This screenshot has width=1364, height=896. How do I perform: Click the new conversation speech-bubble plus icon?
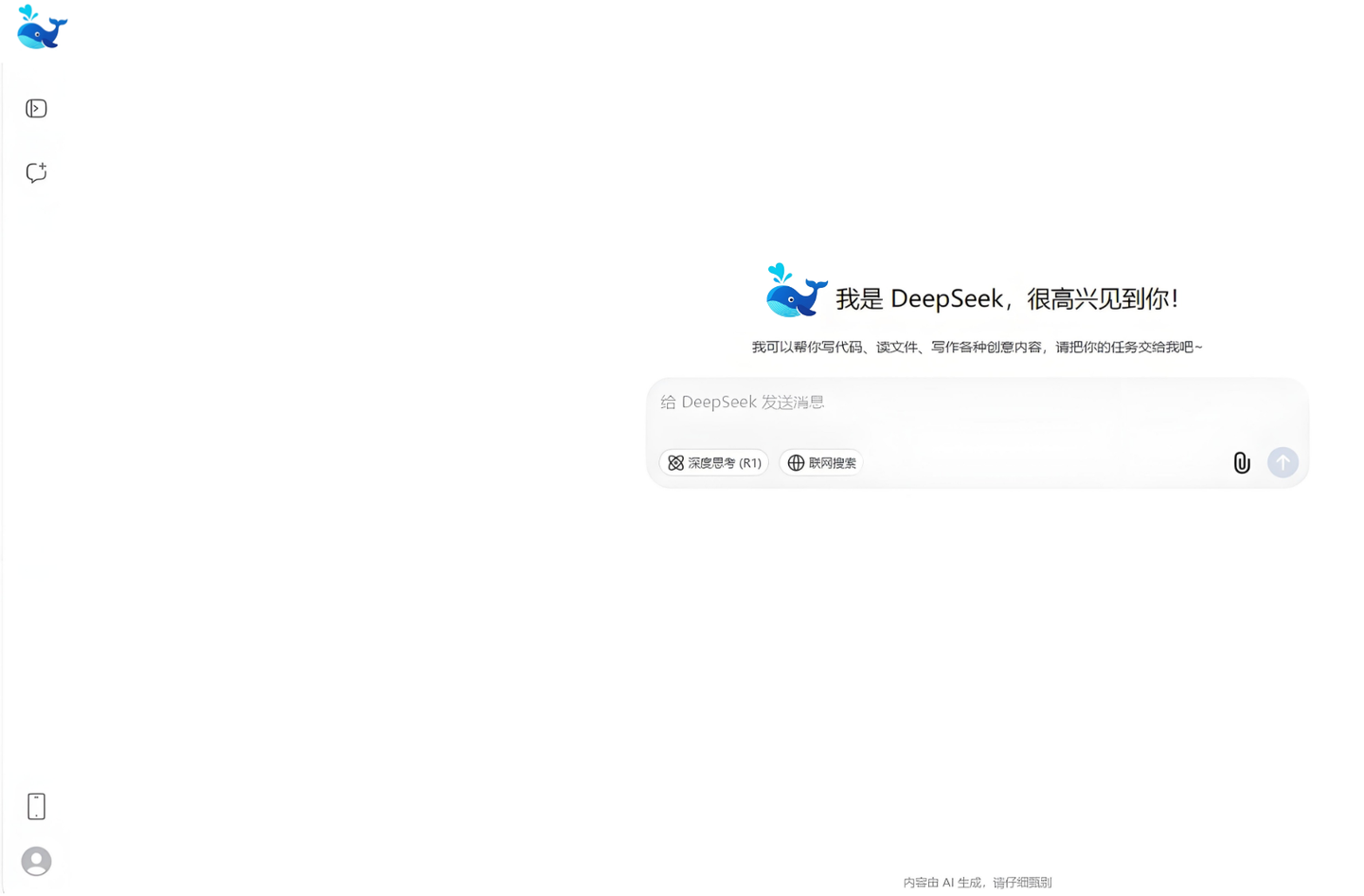[x=35, y=172]
